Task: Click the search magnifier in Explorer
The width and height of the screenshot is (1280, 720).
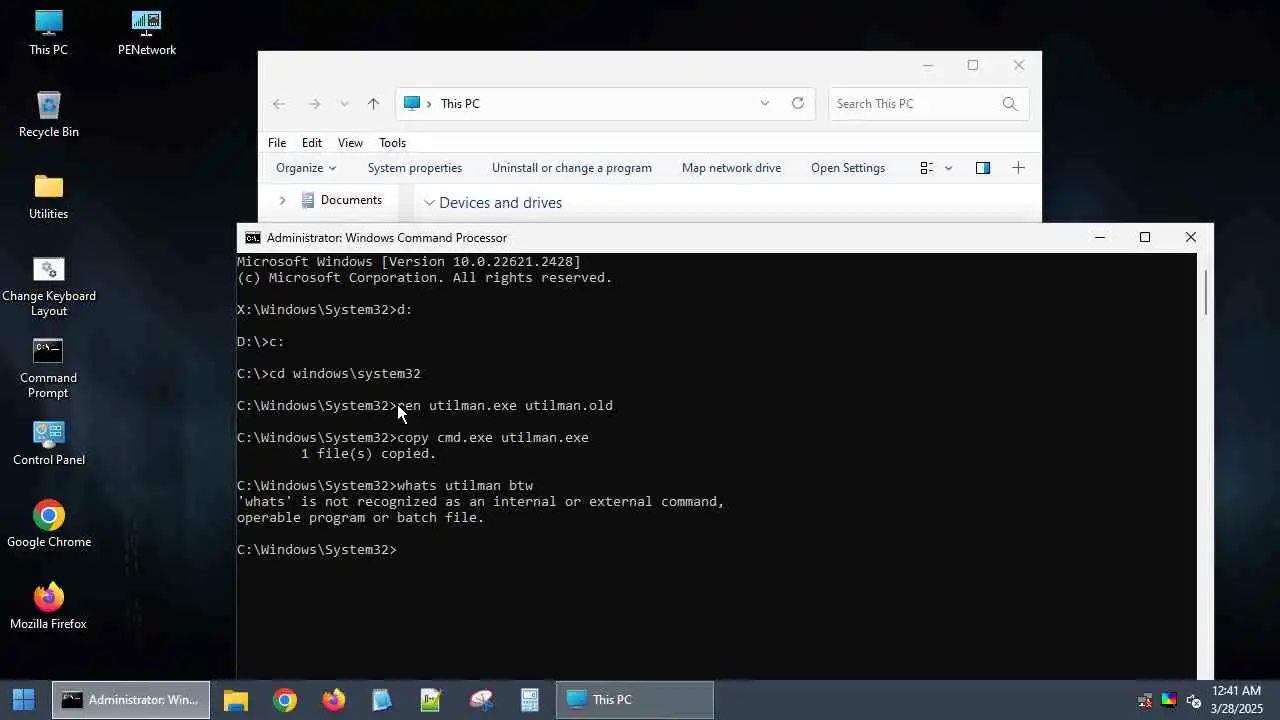Action: (x=1009, y=104)
